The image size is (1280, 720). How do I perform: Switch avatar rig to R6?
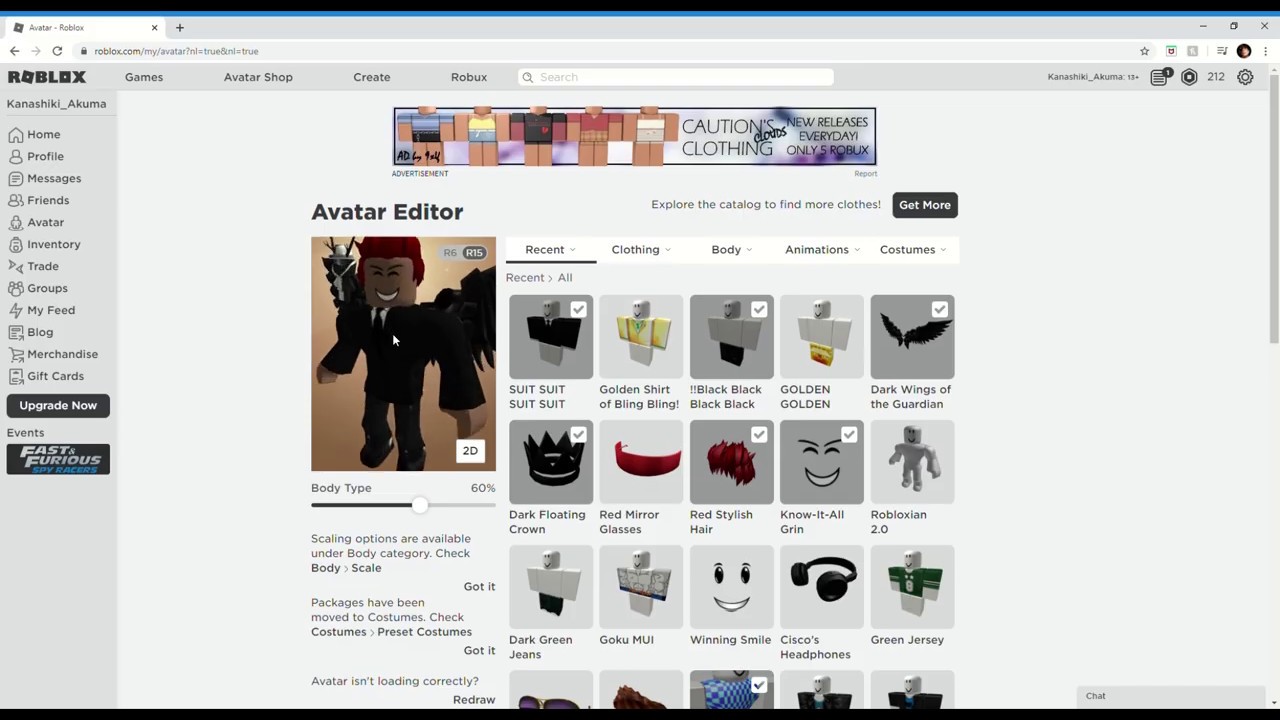click(450, 253)
